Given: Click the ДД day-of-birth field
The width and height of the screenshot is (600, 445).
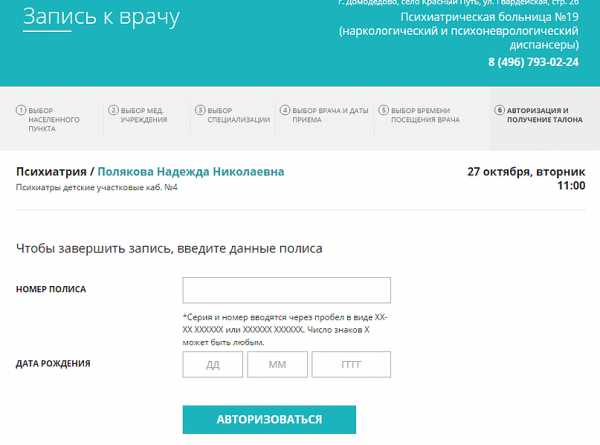Looking at the screenshot, I should tap(213, 364).
